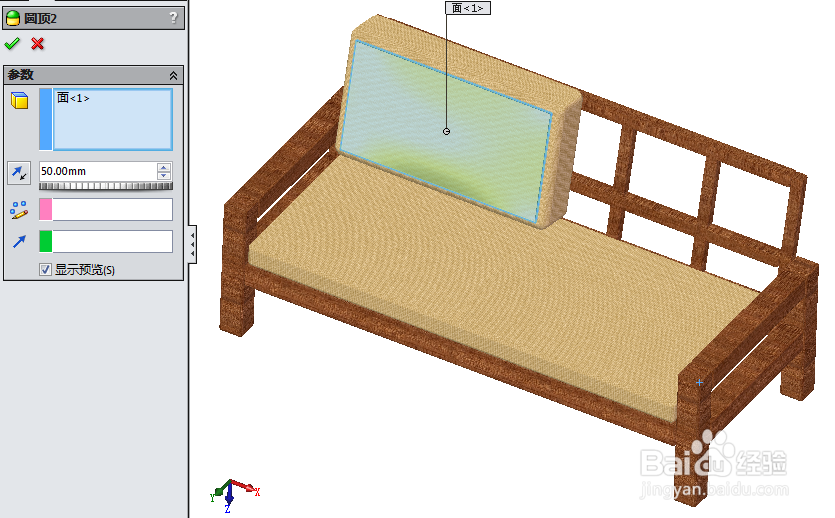Click the faces-to-dome yellow cube icon
This screenshot has height=518, width=835.
point(20,100)
